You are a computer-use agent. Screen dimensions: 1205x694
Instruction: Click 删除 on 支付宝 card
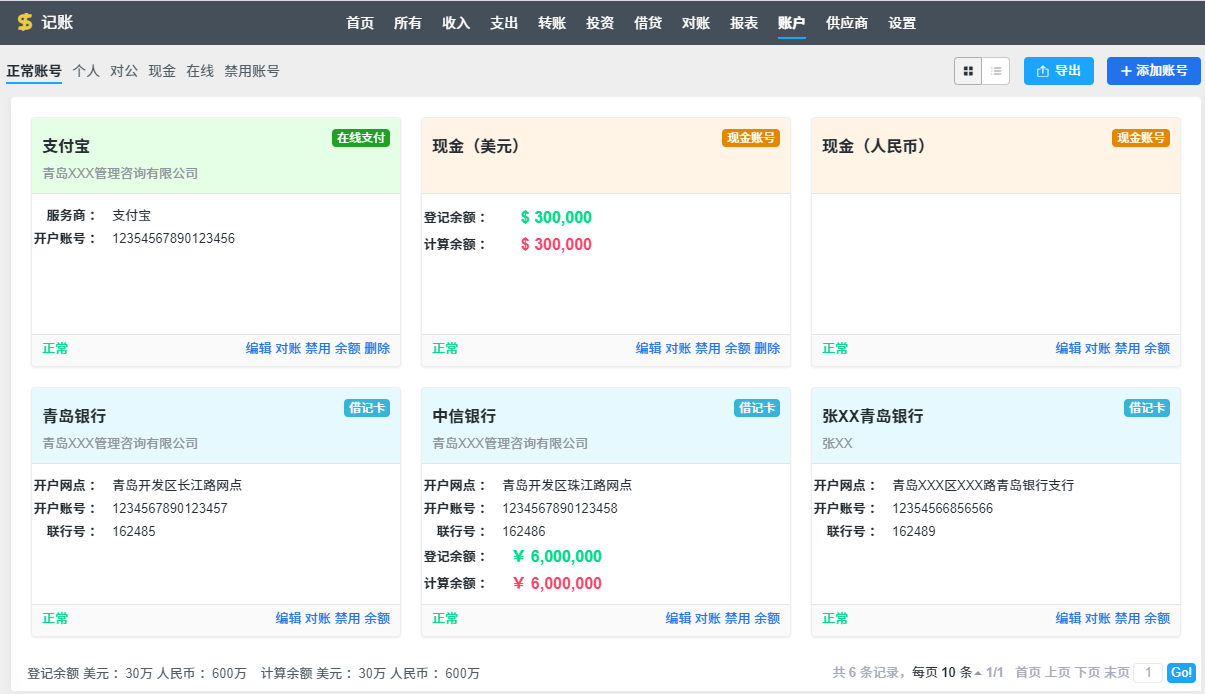tap(377, 349)
